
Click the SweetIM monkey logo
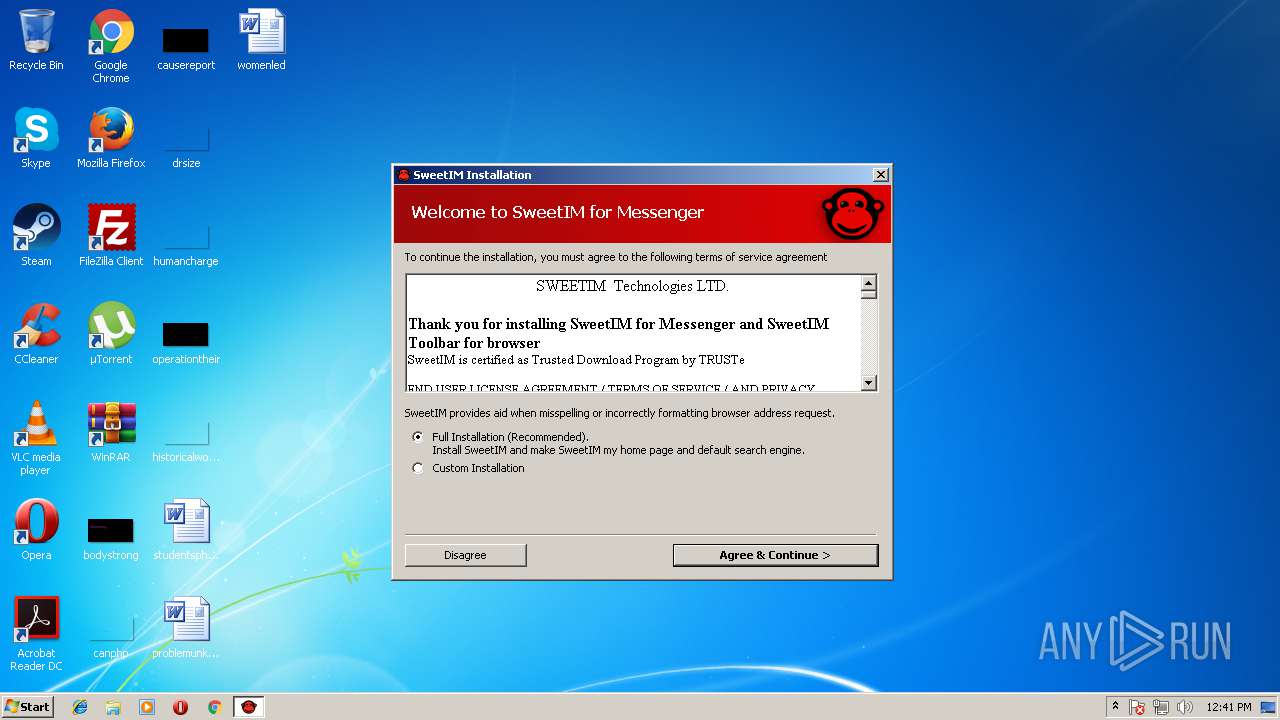click(x=852, y=213)
